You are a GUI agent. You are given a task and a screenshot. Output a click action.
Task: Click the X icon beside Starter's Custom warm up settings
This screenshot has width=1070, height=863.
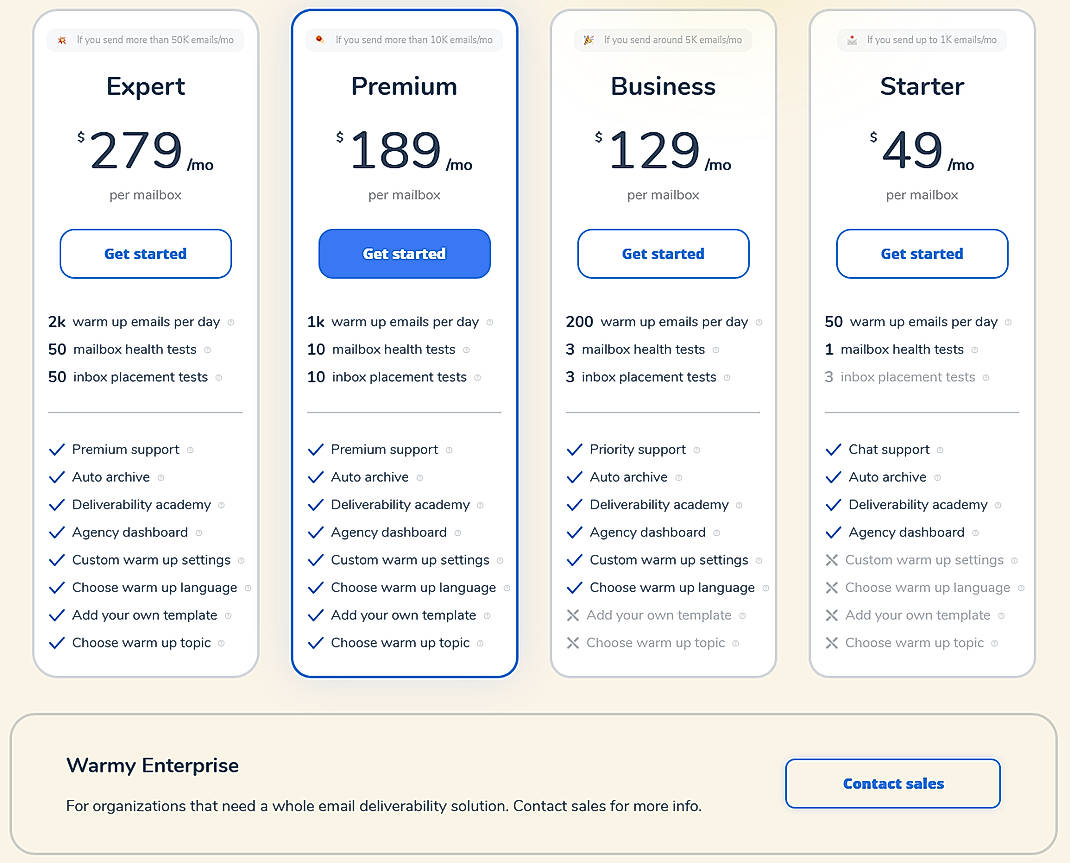833,560
